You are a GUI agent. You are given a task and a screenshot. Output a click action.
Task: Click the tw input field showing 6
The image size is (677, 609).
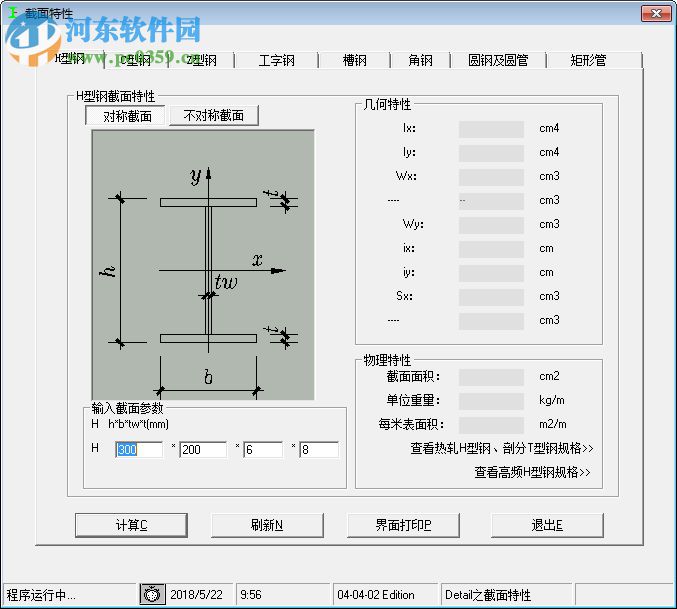[263, 450]
